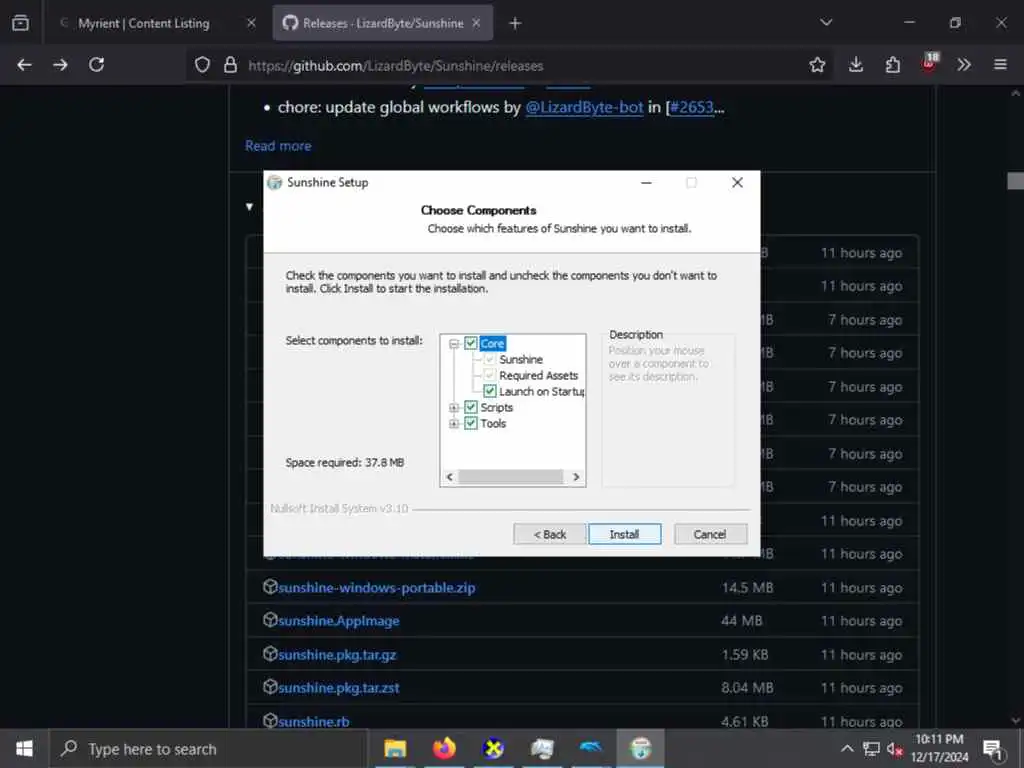Download sunshine.pkg.tar.gz
The height and width of the screenshot is (768, 1024).
click(x=337, y=654)
